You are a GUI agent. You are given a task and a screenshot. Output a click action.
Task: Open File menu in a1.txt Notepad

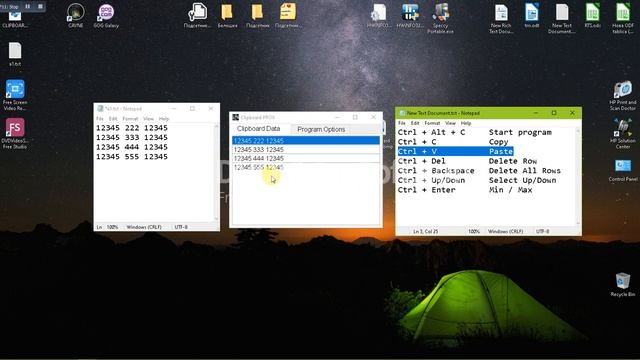pyautogui.click(x=100, y=119)
